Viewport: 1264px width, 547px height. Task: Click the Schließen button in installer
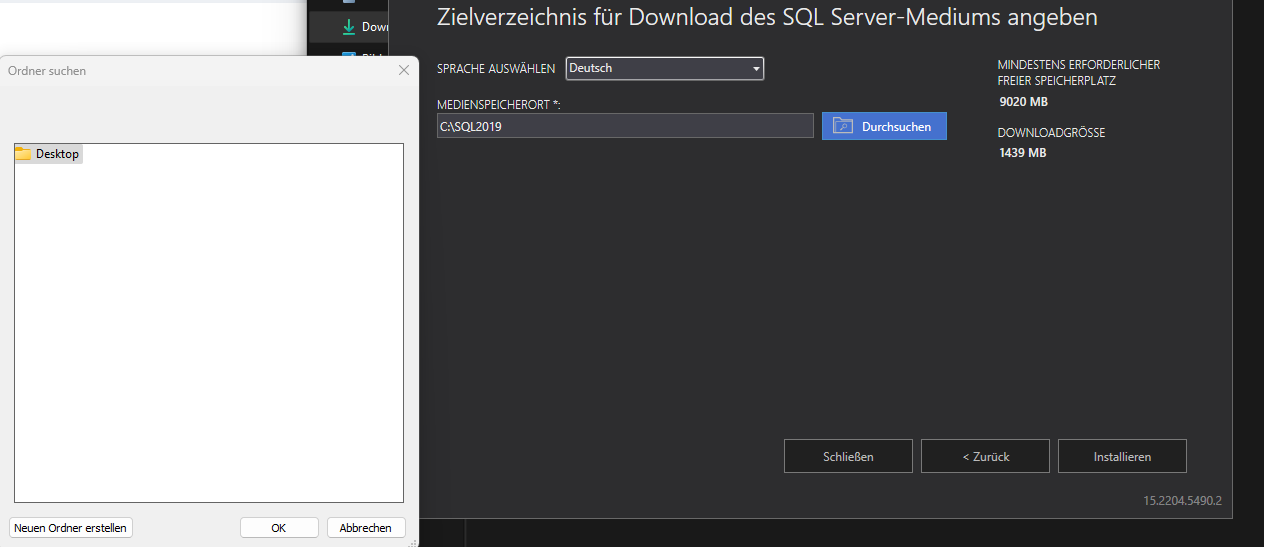[x=848, y=456]
